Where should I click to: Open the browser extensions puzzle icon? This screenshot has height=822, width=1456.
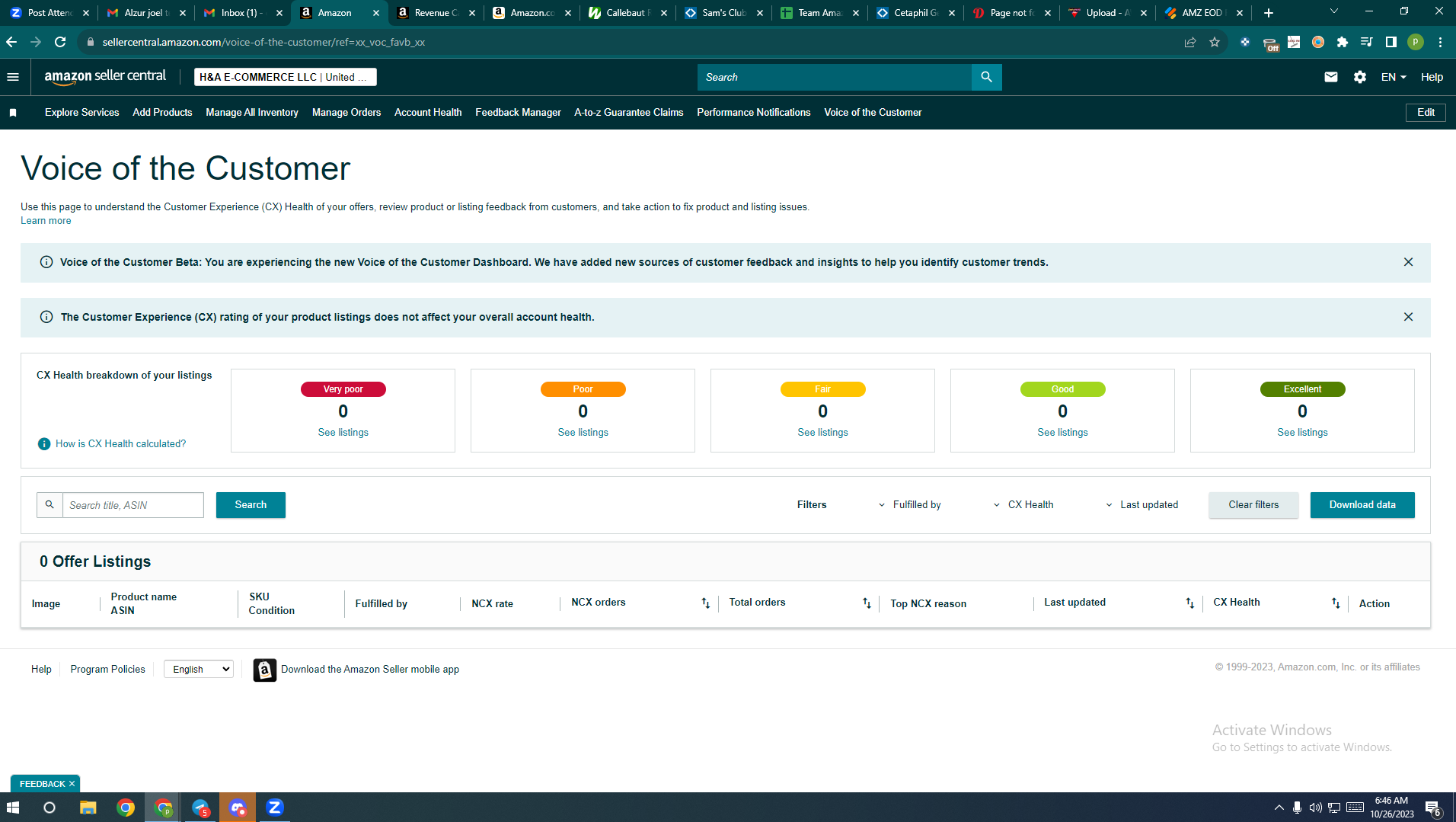pyautogui.click(x=1343, y=42)
